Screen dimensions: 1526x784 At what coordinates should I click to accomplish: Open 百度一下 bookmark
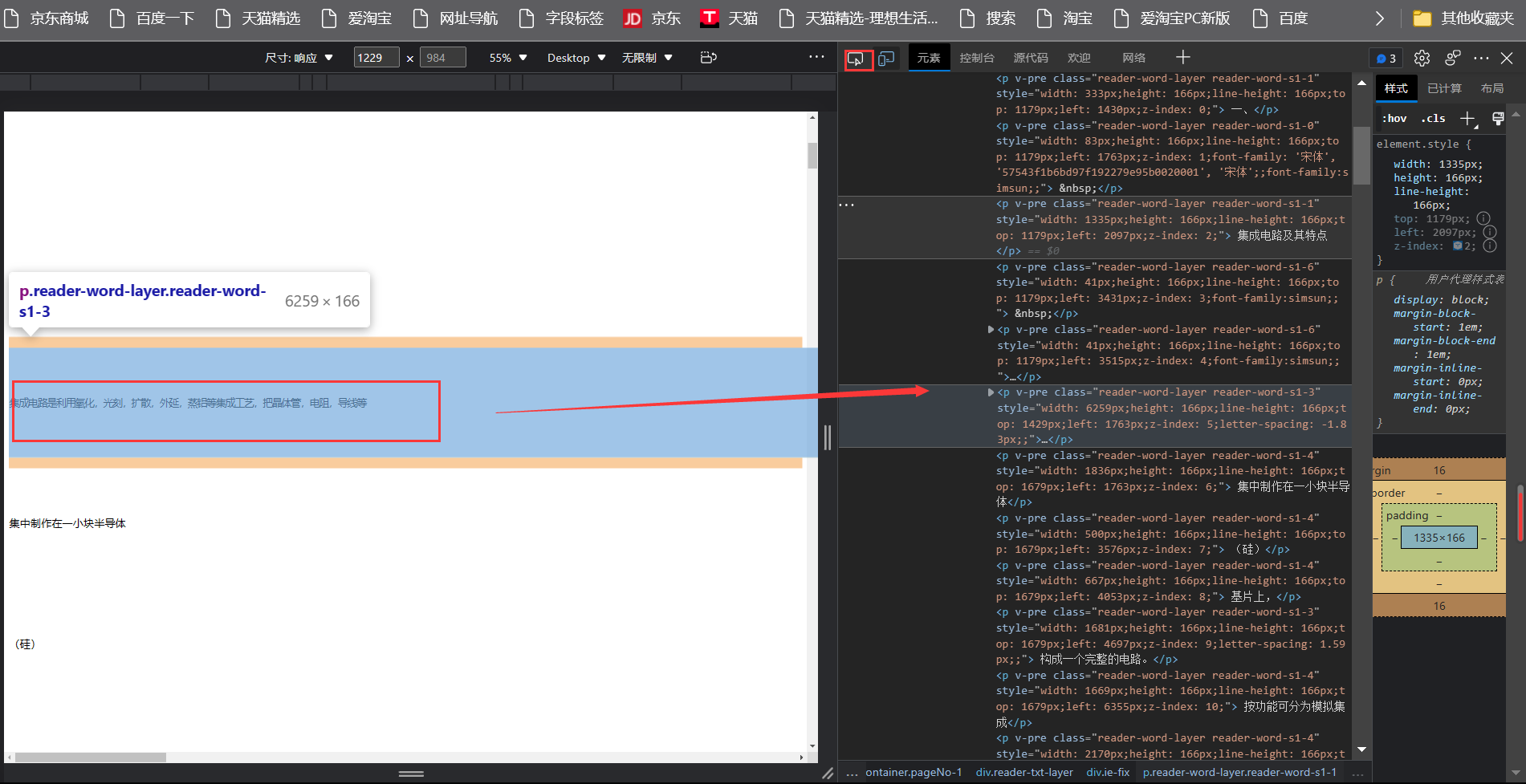pos(153,18)
